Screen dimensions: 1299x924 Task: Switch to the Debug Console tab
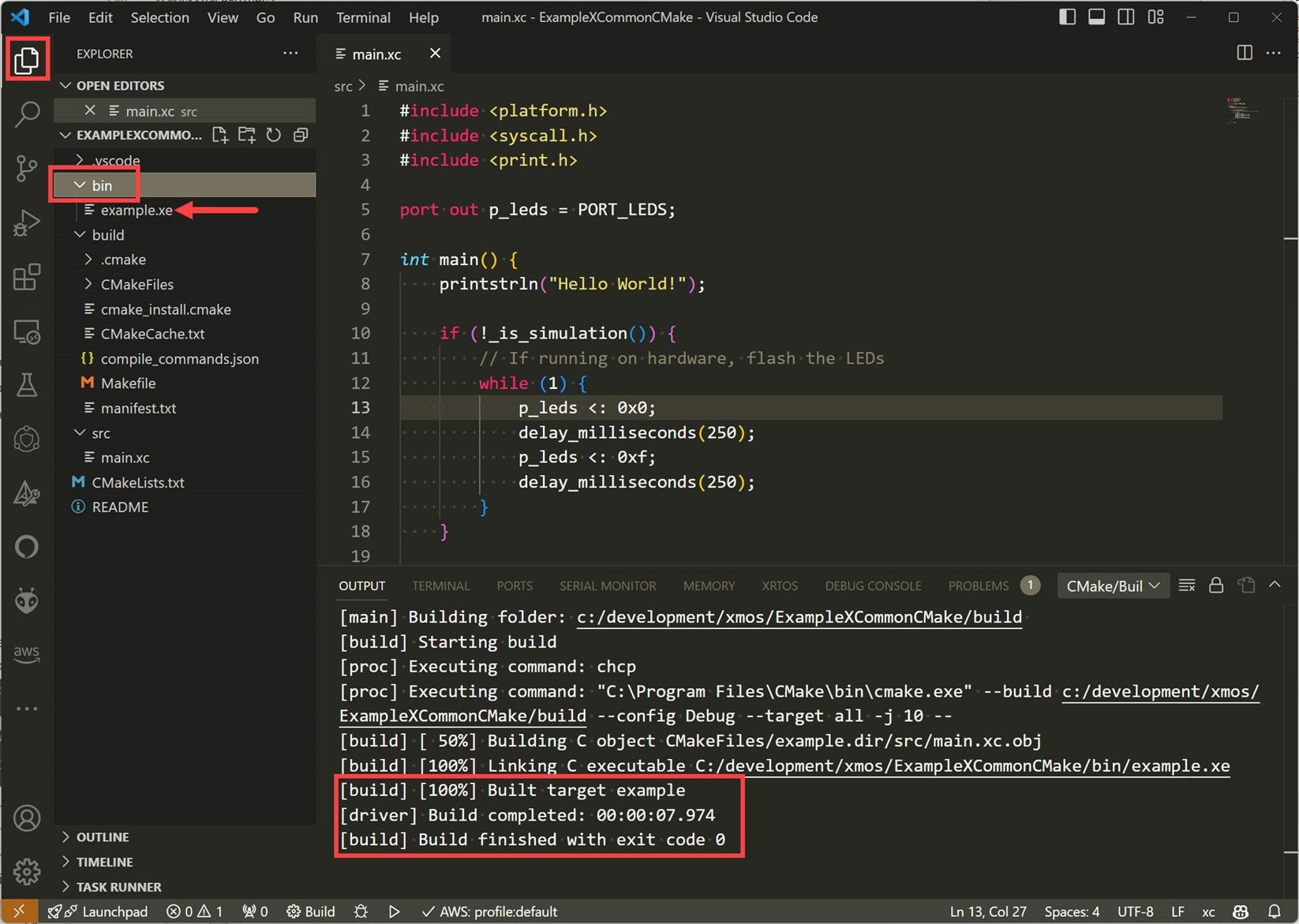(873, 586)
